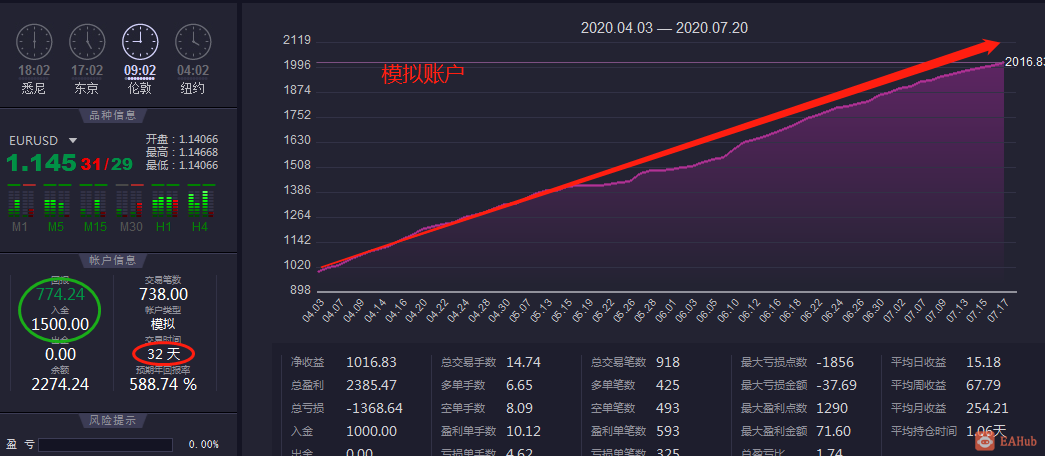
Task: Click the 多单笔数 value 425
Action: pos(668,385)
